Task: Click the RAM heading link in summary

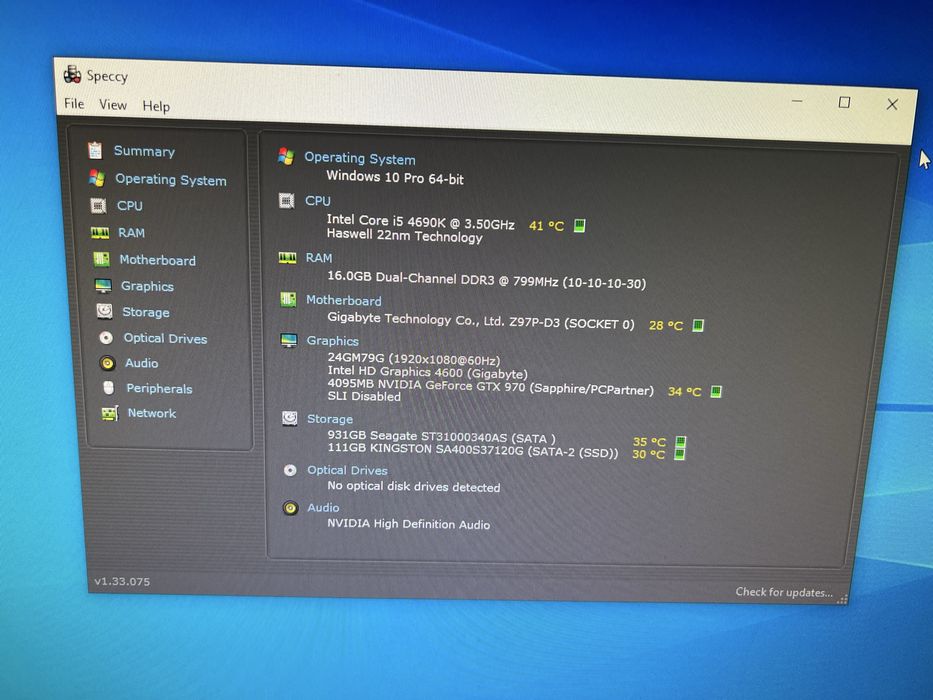Action: click(319, 258)
